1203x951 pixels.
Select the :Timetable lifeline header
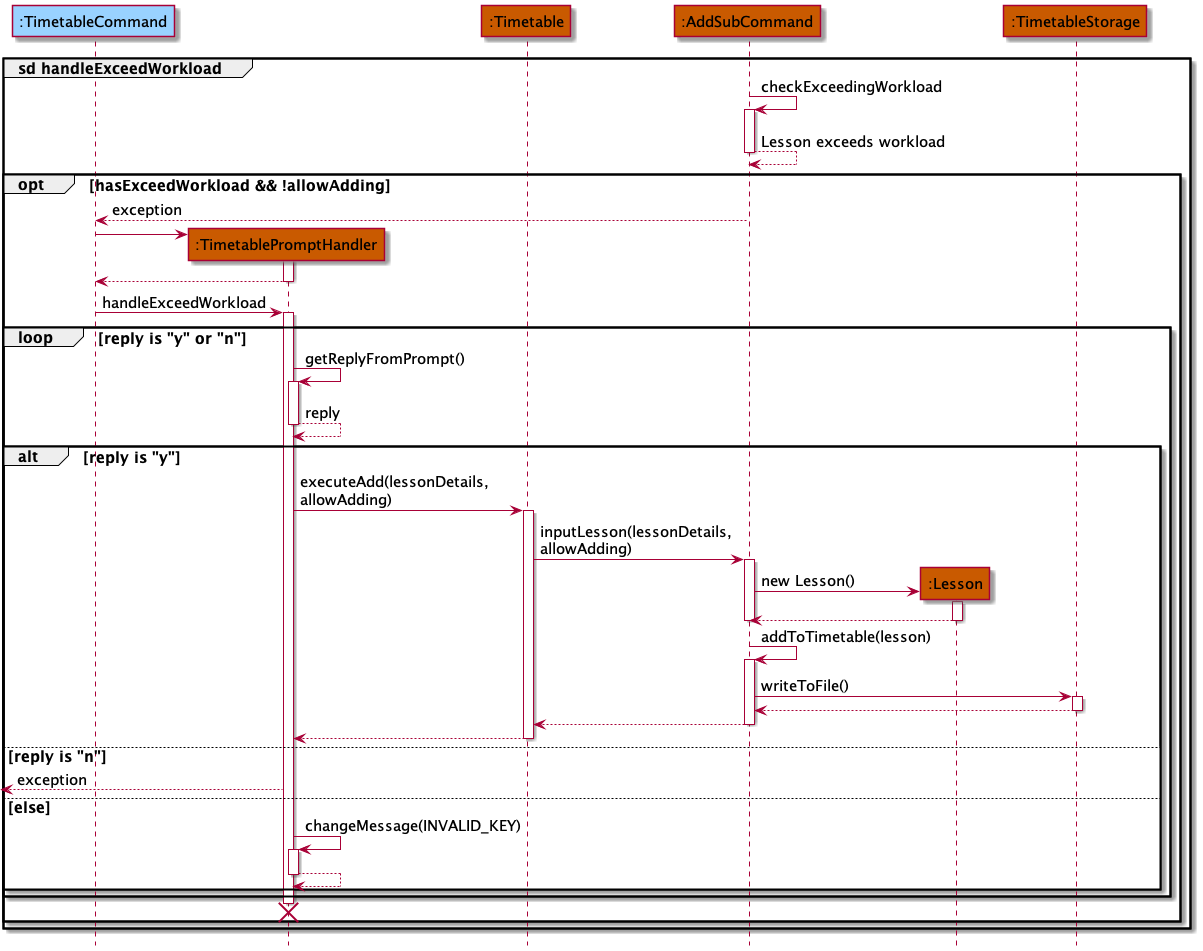[526, 21]
